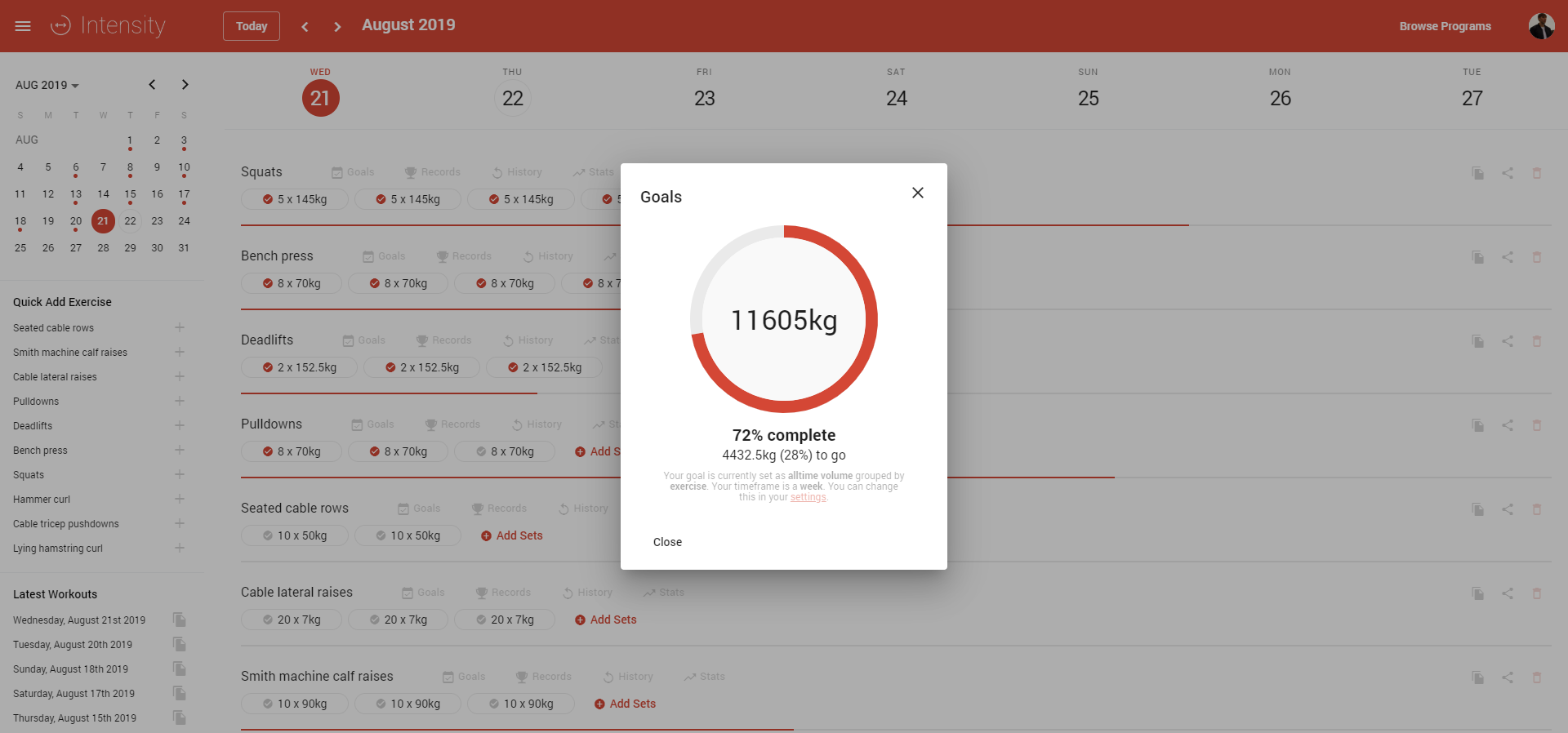Close the Goals dialog with X icon
1568x733 pixels.
917,193
